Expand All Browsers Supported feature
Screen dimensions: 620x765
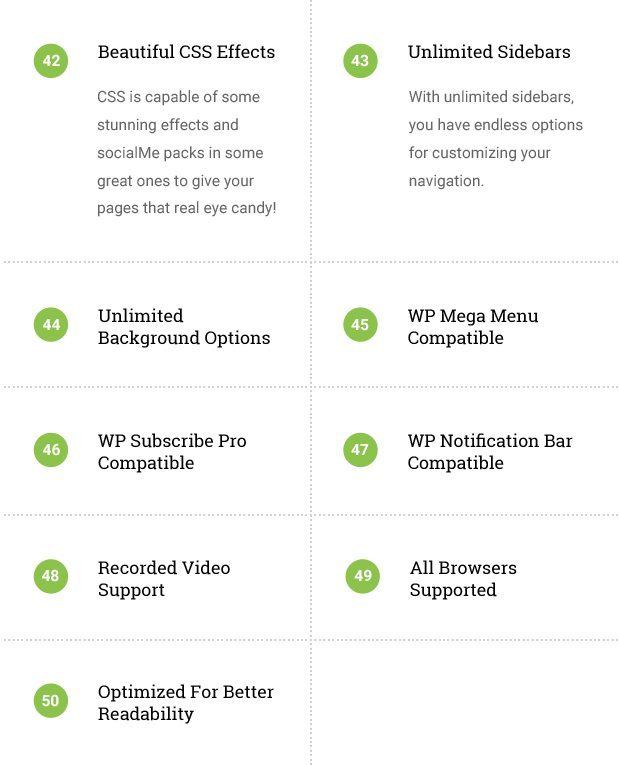click(463, 578)
